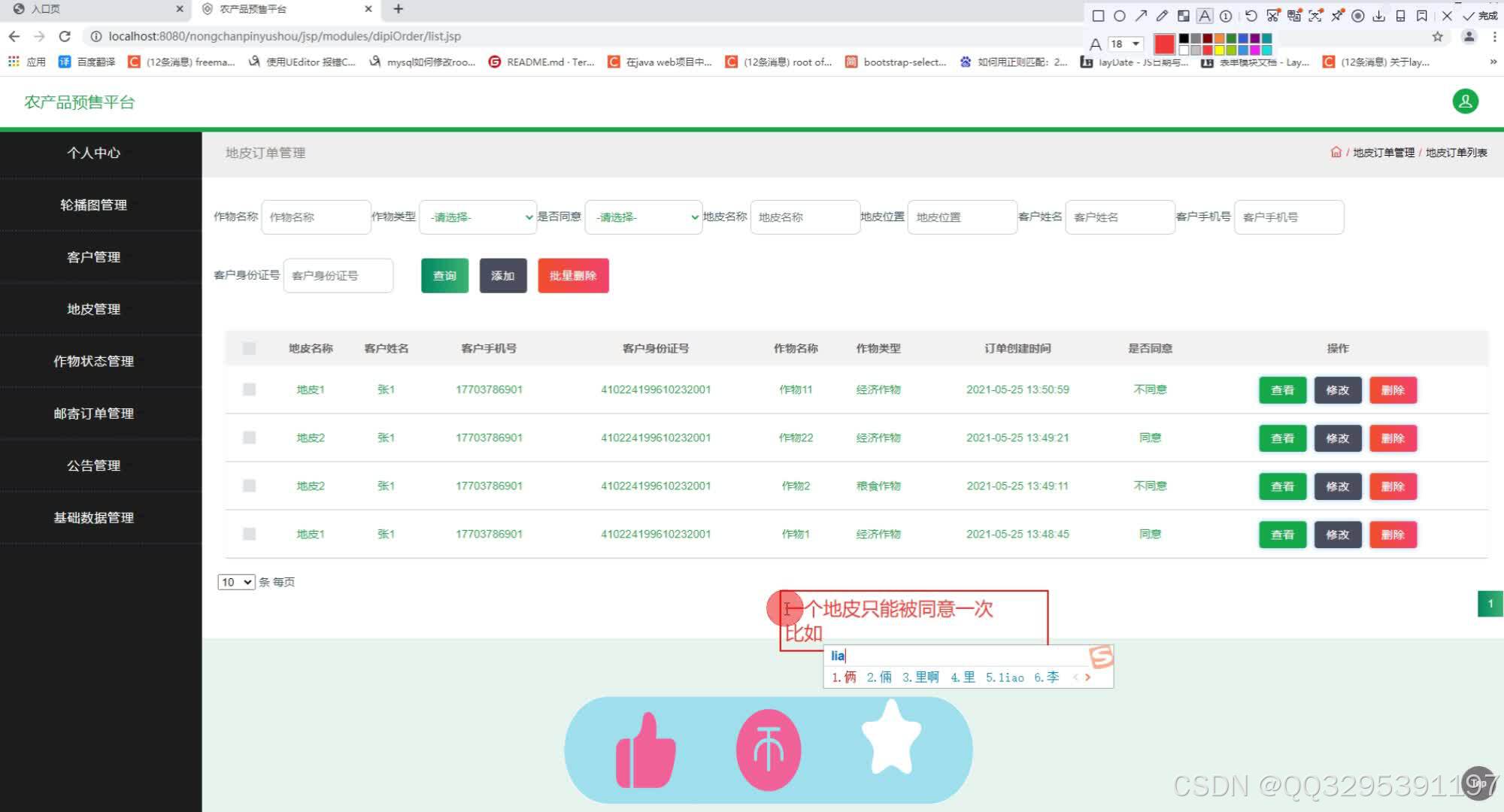Cancel the screenshot with X icon
The width and height of the screenshot is (1504, 812).
coord(1447,16)
